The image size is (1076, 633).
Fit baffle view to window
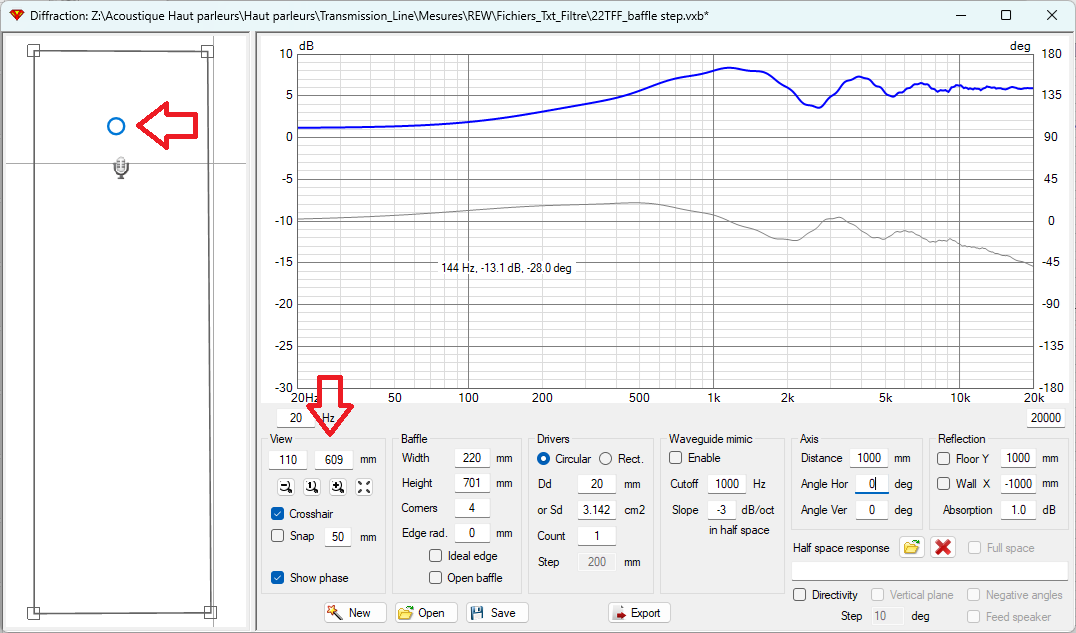click(363, 487)
